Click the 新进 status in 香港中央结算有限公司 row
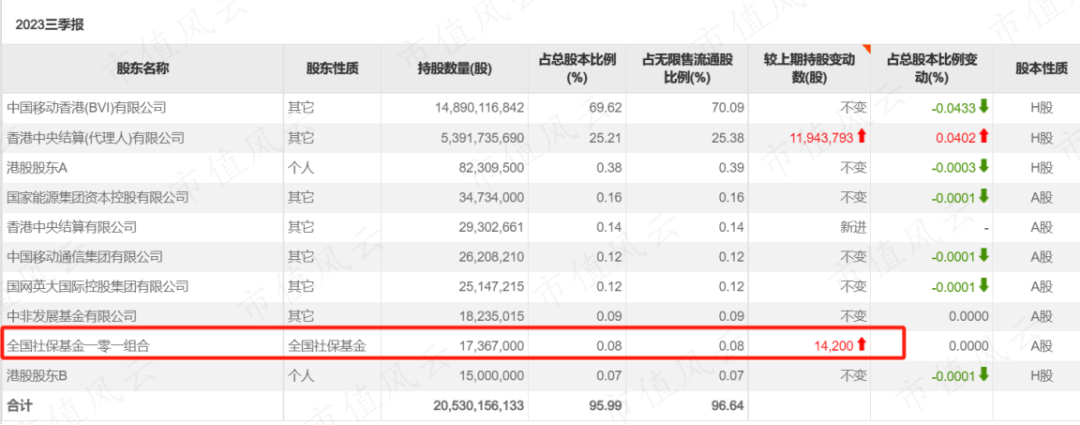Image resolution: width=1080 pixels, height=425 pixels. click(853, 227)
